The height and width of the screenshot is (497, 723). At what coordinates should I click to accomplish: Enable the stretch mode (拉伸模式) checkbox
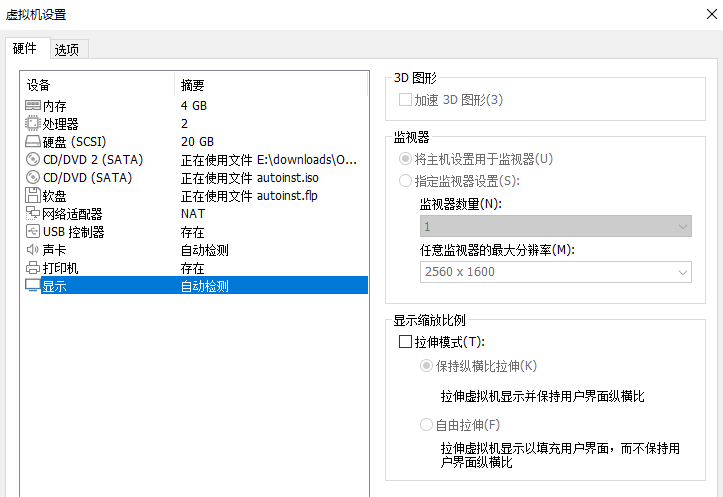click(406, 342)
